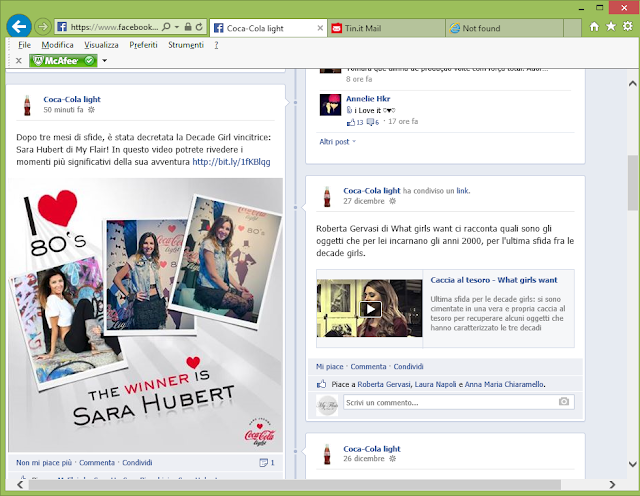The image size is (640, 496).
Task: Click the security lock icon in address bar
Action: pos(188,27)
